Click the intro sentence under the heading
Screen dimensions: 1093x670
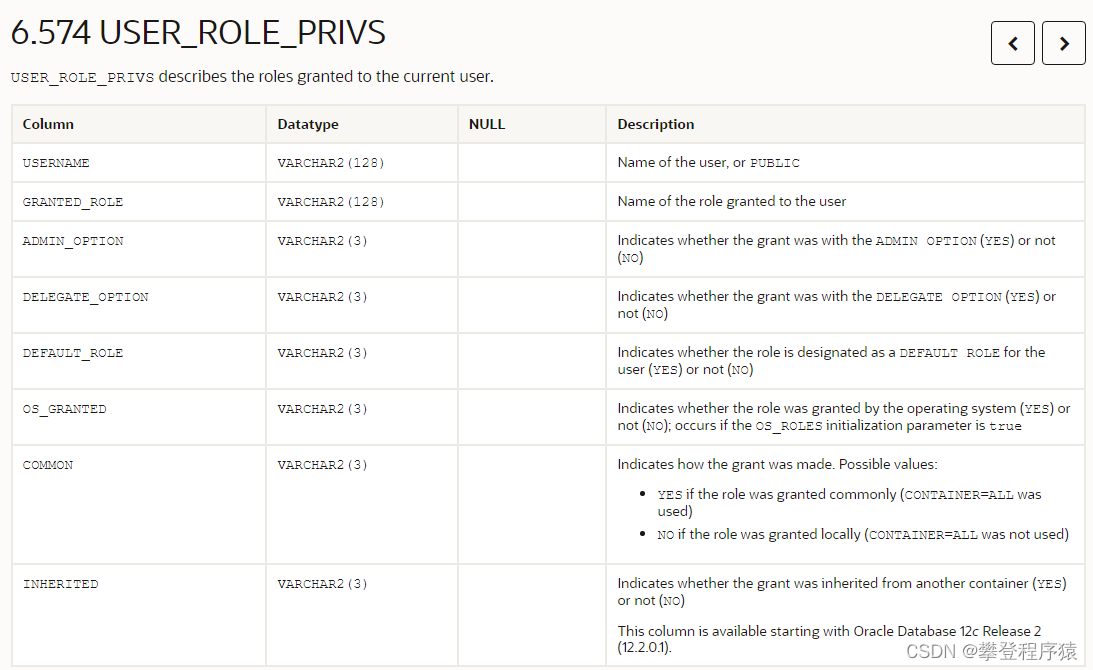[x=252, y=77]
